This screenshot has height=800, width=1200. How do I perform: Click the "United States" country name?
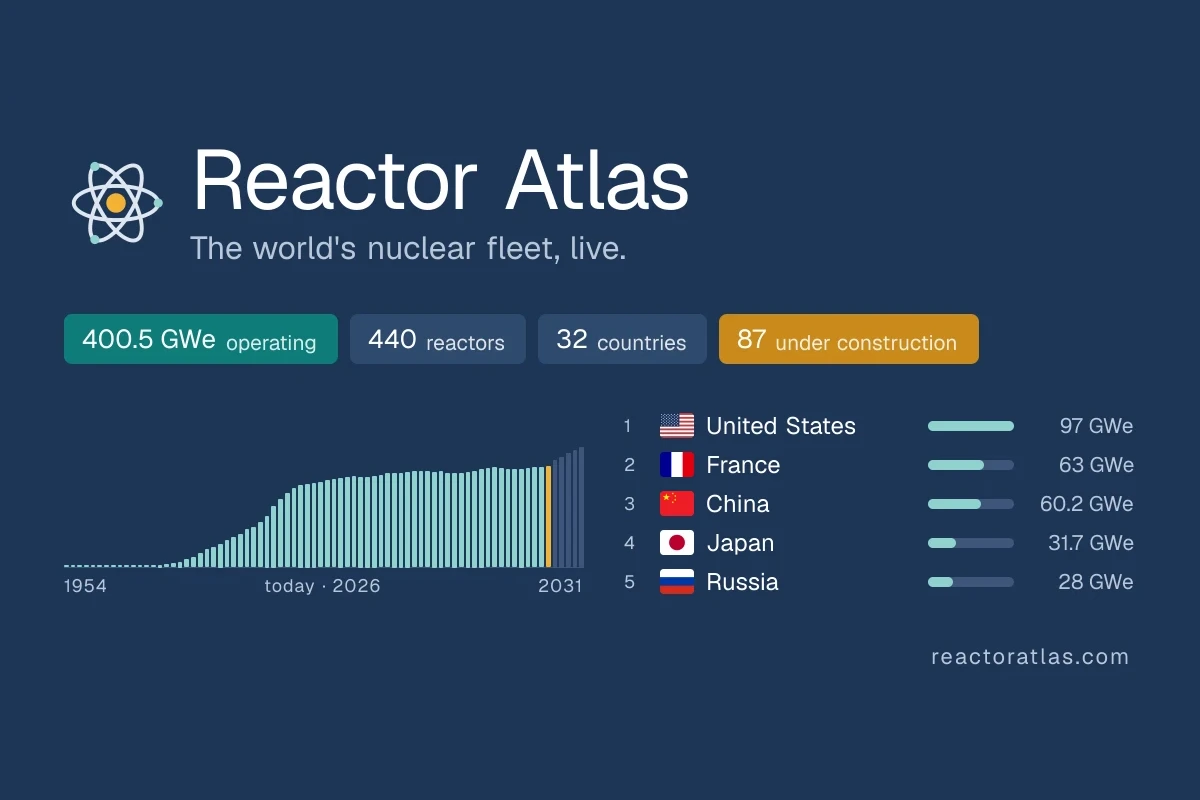781,426
